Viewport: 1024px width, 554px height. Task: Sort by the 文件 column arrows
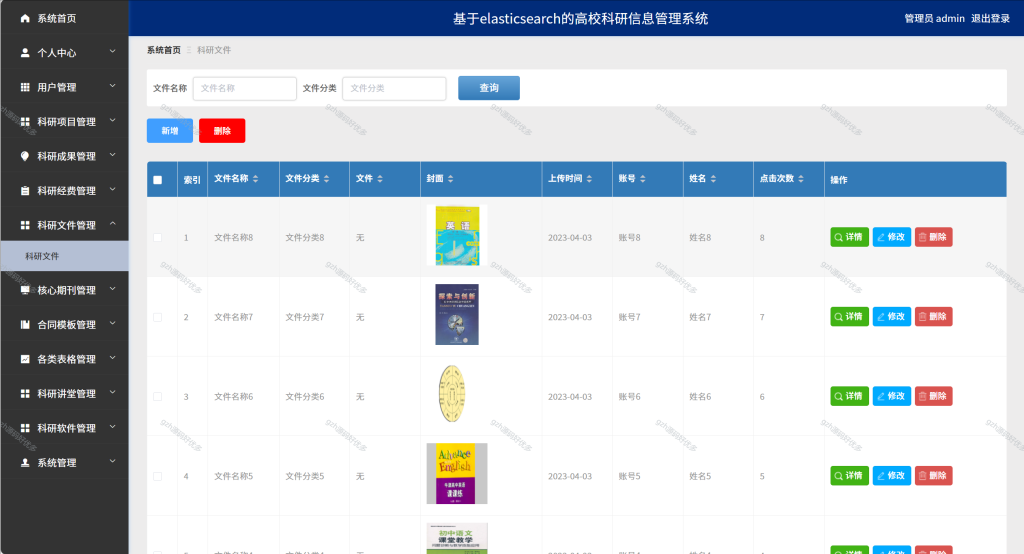(x=380, y=178)
